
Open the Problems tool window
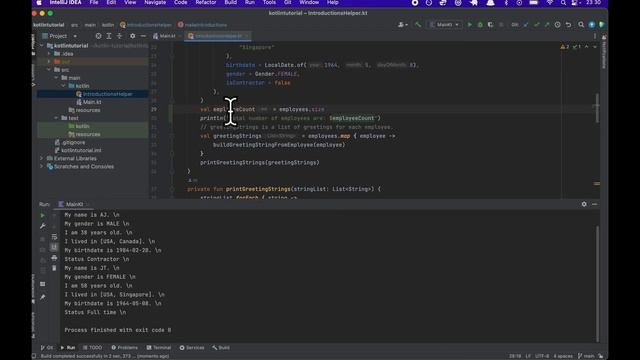(124, 348)
